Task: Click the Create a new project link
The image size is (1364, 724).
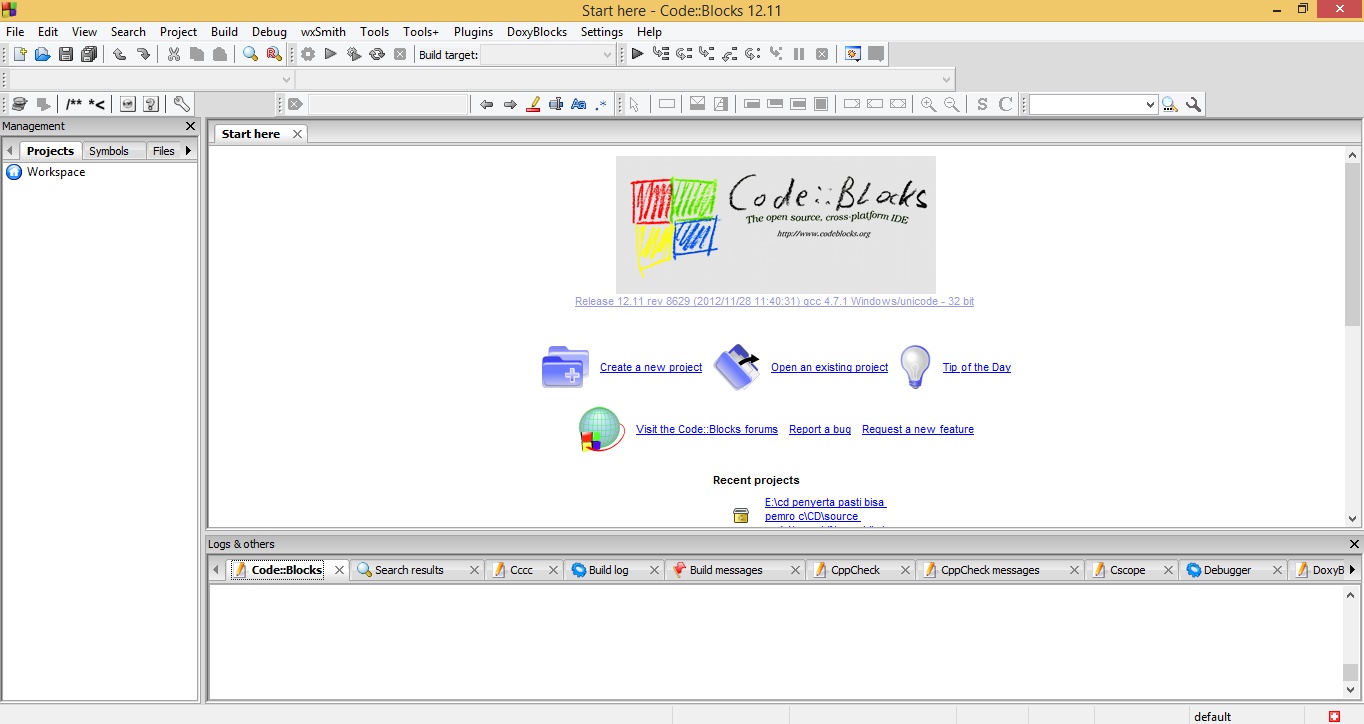Action: (x=650, y=367)
